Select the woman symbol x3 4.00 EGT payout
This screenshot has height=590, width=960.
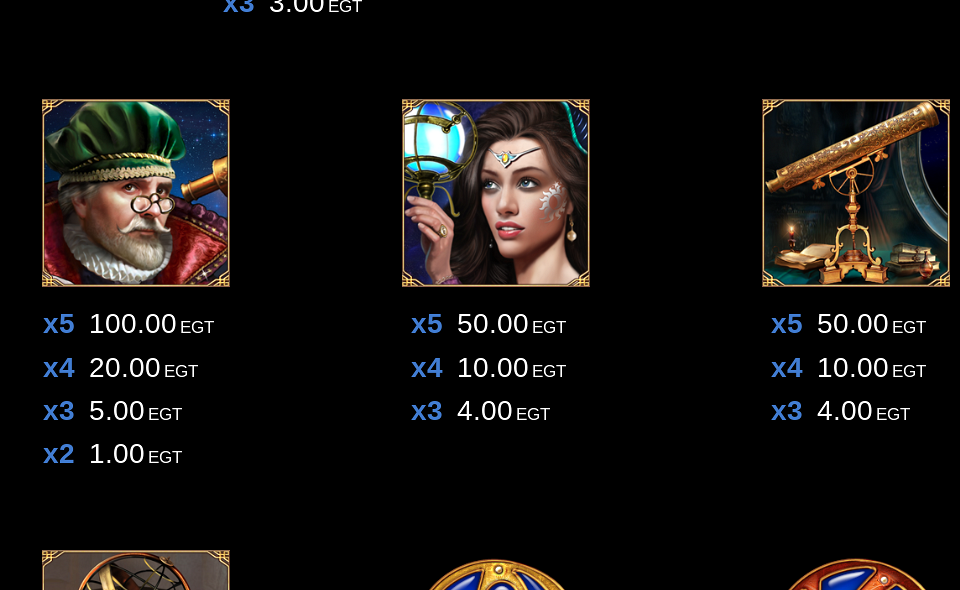tap(481, 411)
